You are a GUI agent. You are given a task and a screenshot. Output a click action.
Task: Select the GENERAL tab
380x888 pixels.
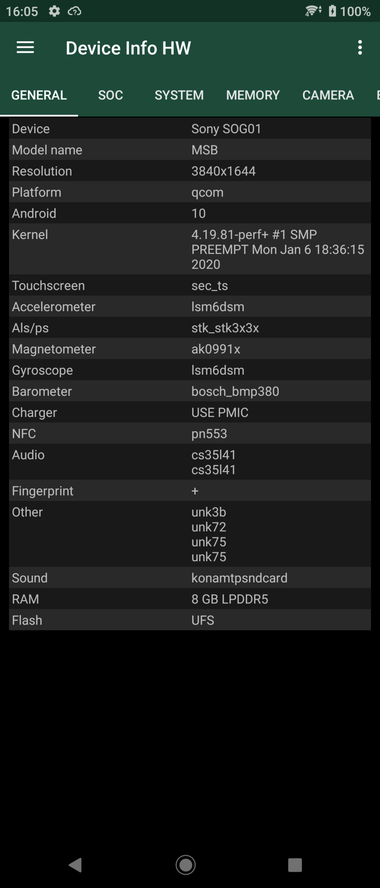click(39, 95)
